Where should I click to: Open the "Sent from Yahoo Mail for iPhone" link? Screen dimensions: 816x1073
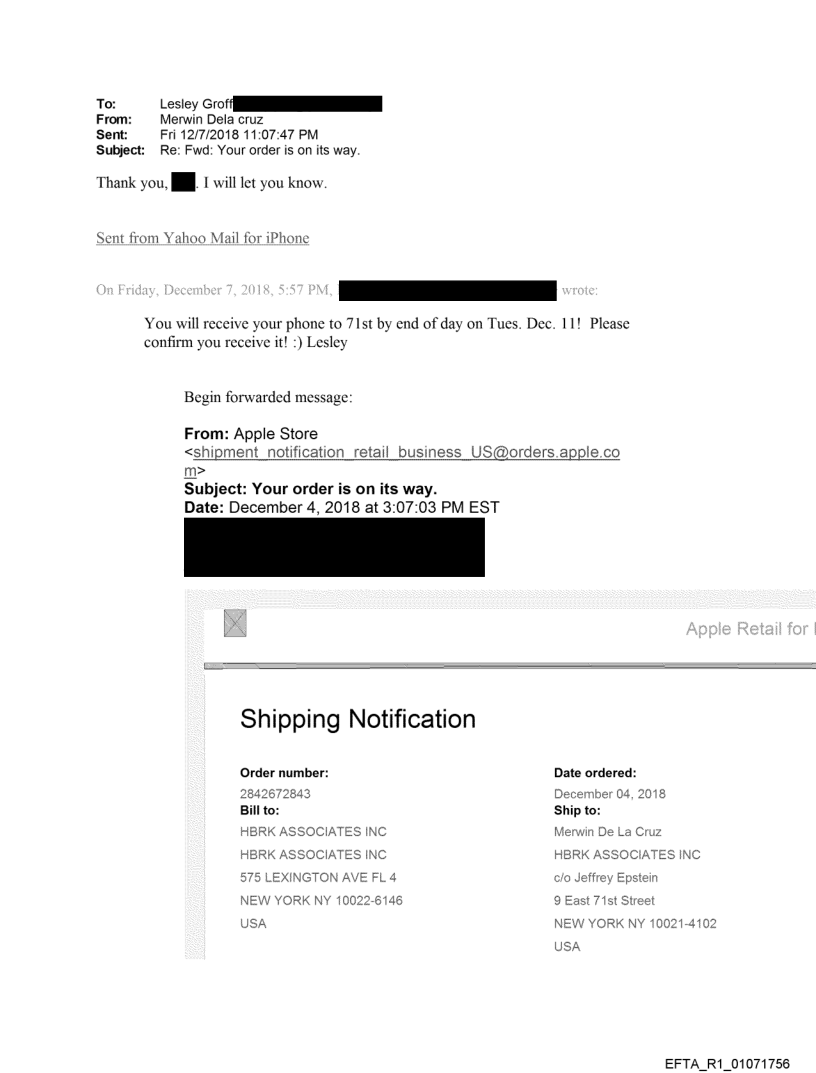(203, 238)
